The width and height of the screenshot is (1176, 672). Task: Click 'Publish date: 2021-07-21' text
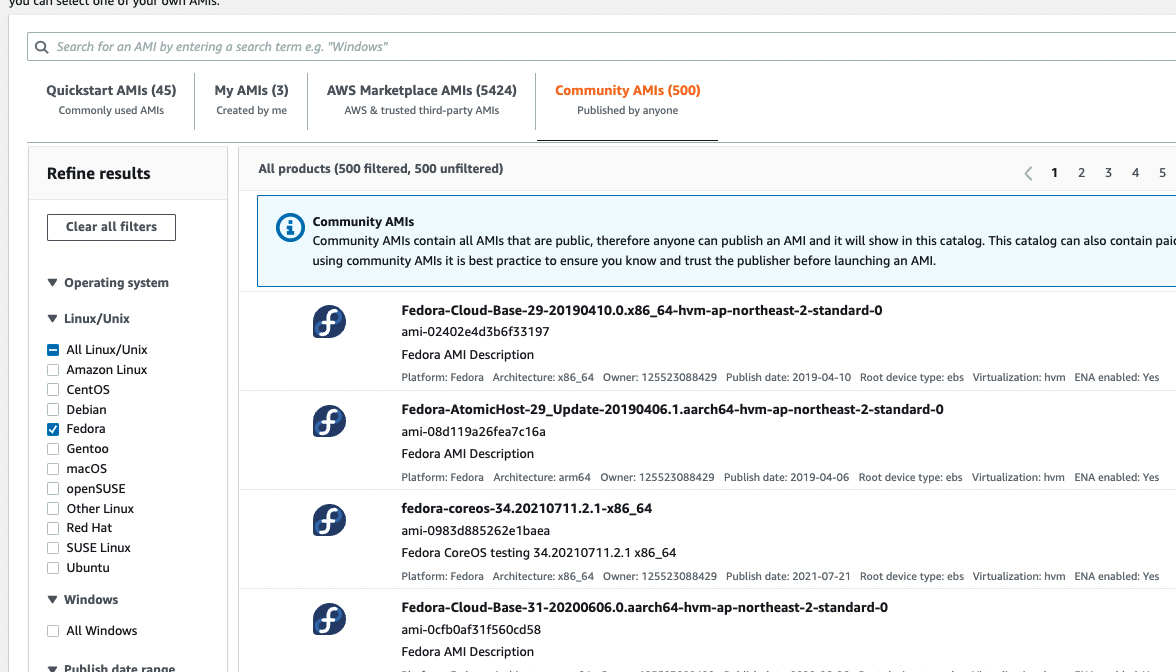pyautogui.click(x=788, y=576)
